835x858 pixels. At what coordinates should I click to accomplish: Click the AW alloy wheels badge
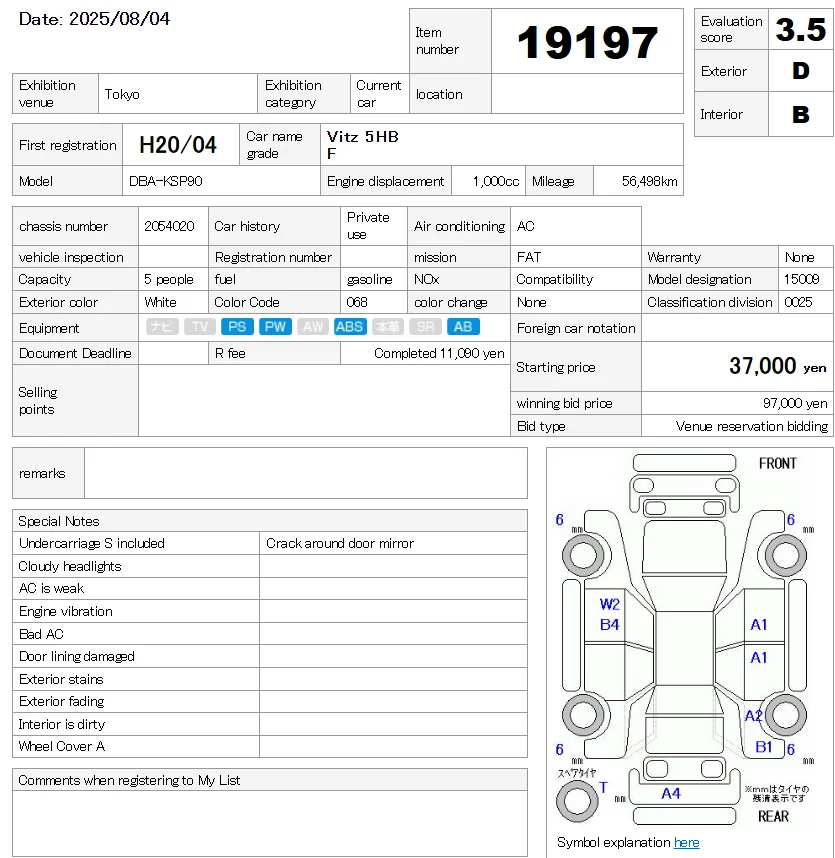313,326
